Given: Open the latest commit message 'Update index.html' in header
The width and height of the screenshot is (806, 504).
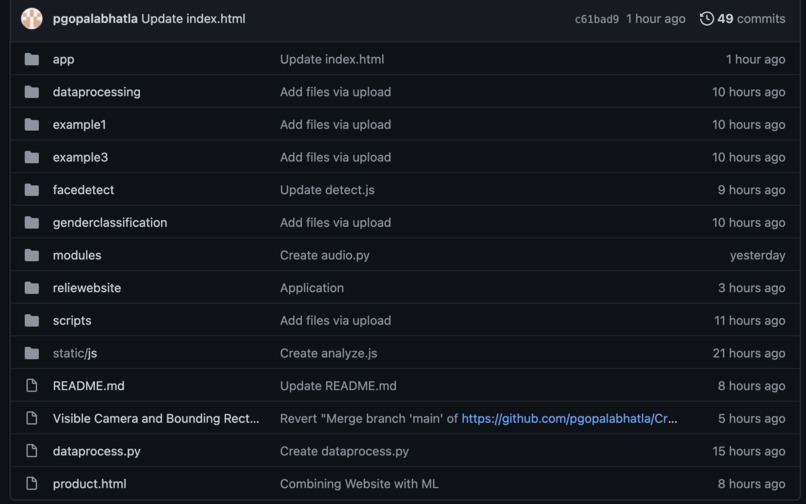Looking at the screenshot, I should click(x=193, y=19).
